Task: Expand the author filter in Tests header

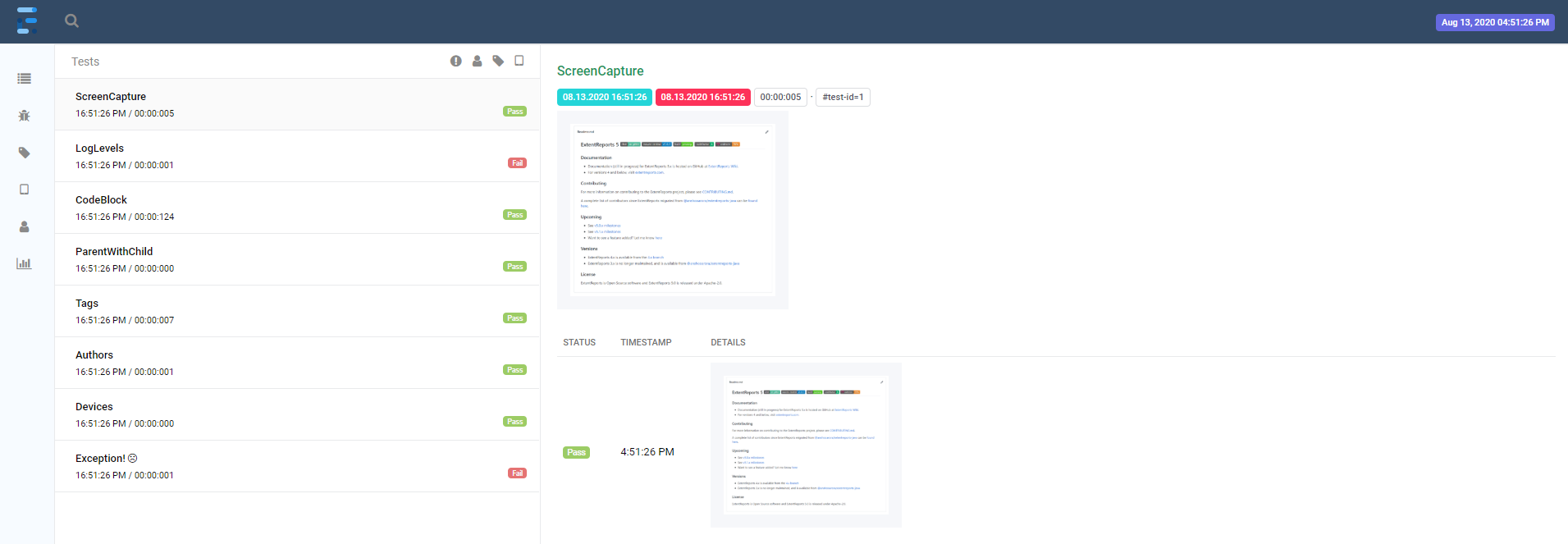Action: click(477, 61)
